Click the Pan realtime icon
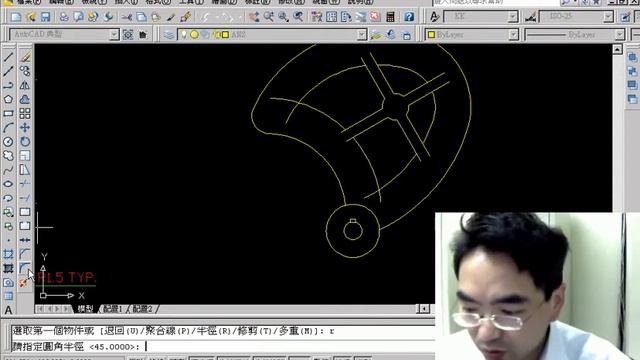The height and width of the screenshot is (360, 640). coord(254,17)
